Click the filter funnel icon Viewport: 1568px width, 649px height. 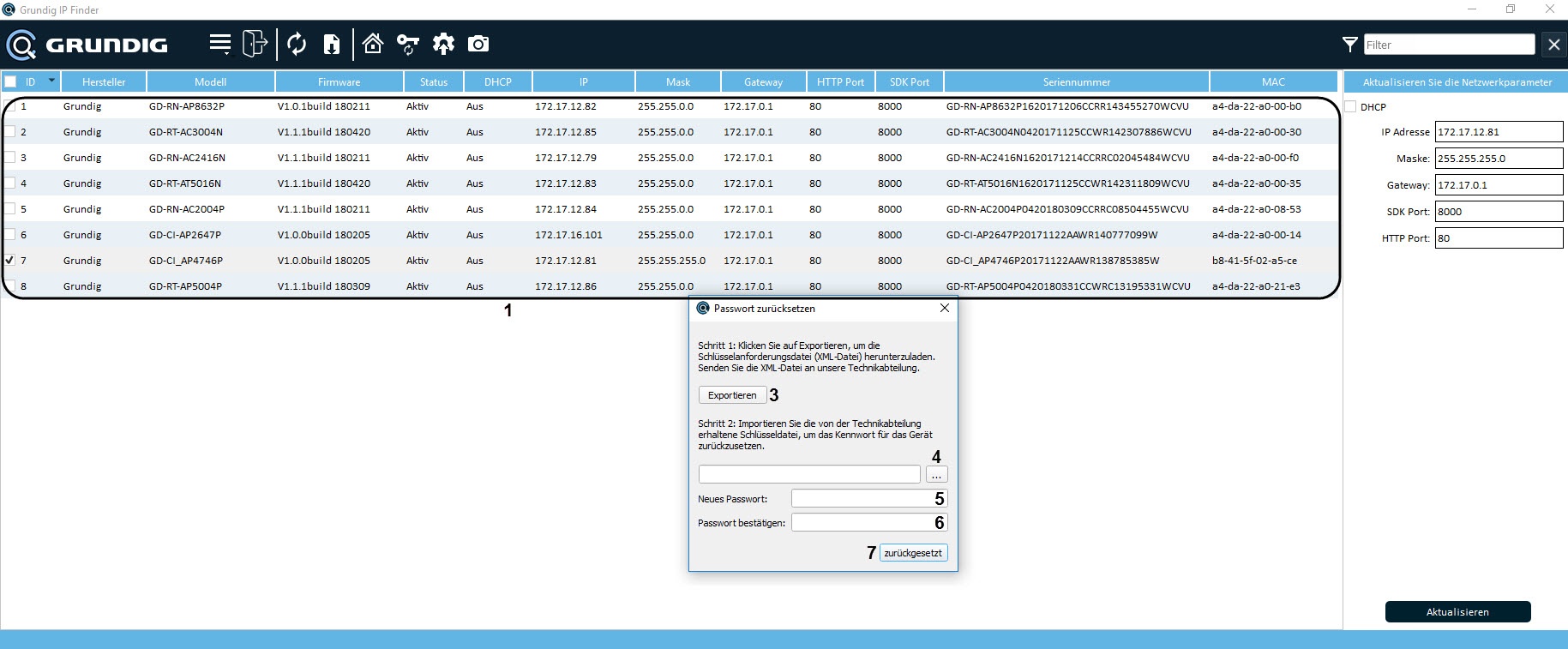pos(1349,45)
